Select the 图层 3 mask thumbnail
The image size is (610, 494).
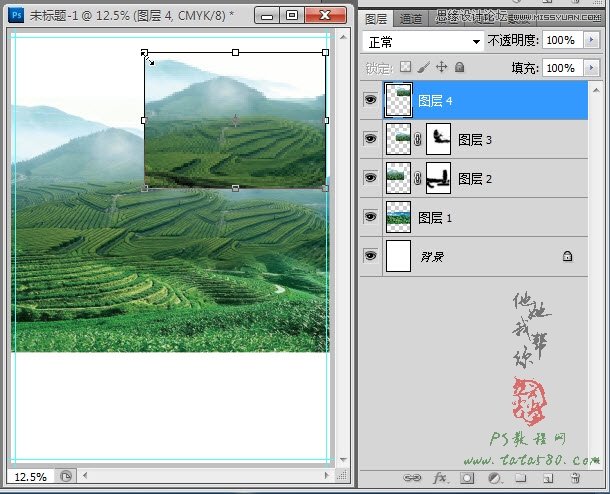[439, 139]
